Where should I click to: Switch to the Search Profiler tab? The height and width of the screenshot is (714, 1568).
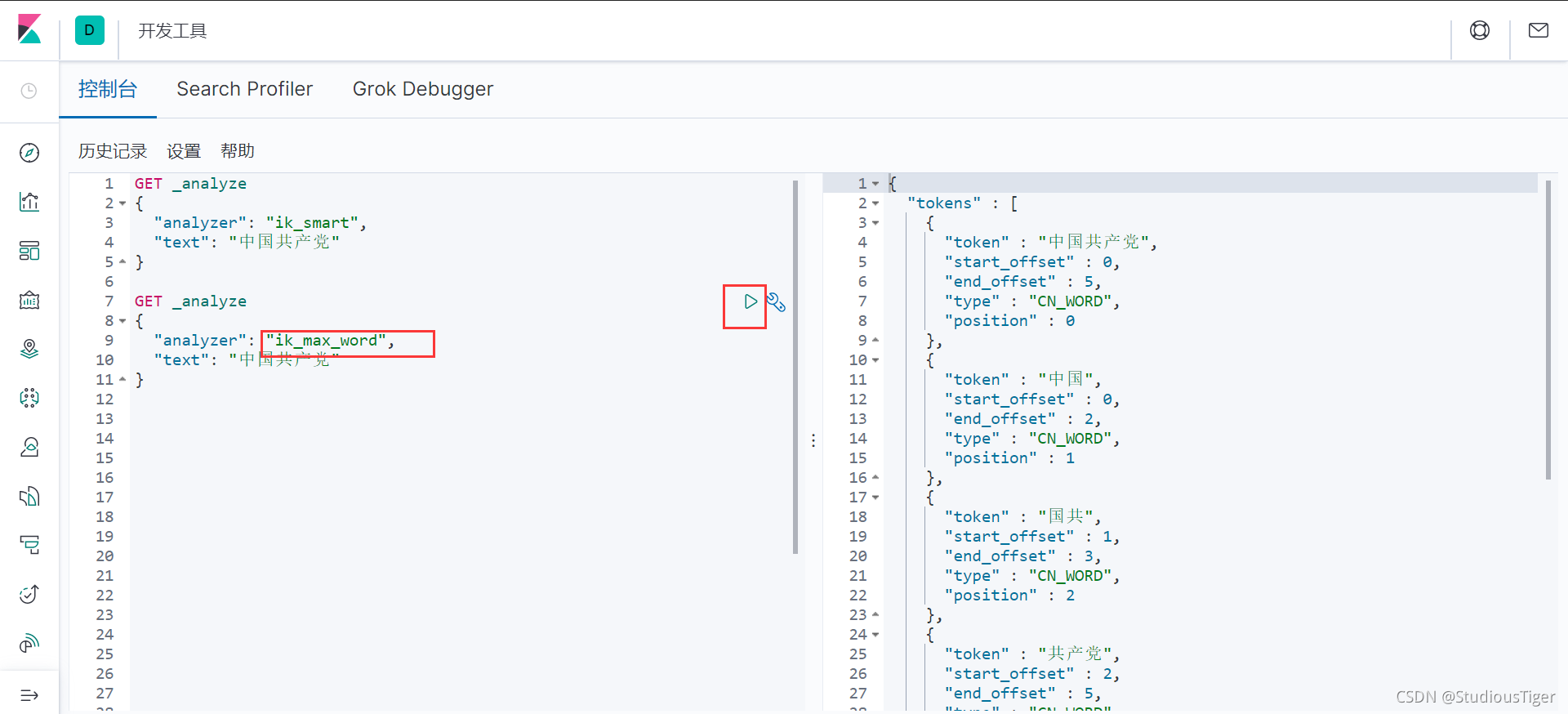point(245,89)
